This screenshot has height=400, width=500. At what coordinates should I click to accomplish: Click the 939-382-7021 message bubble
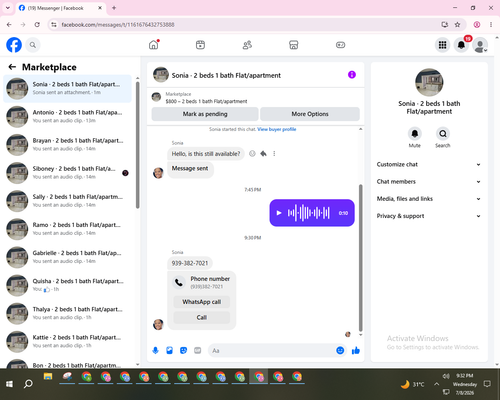click(190, 263)
